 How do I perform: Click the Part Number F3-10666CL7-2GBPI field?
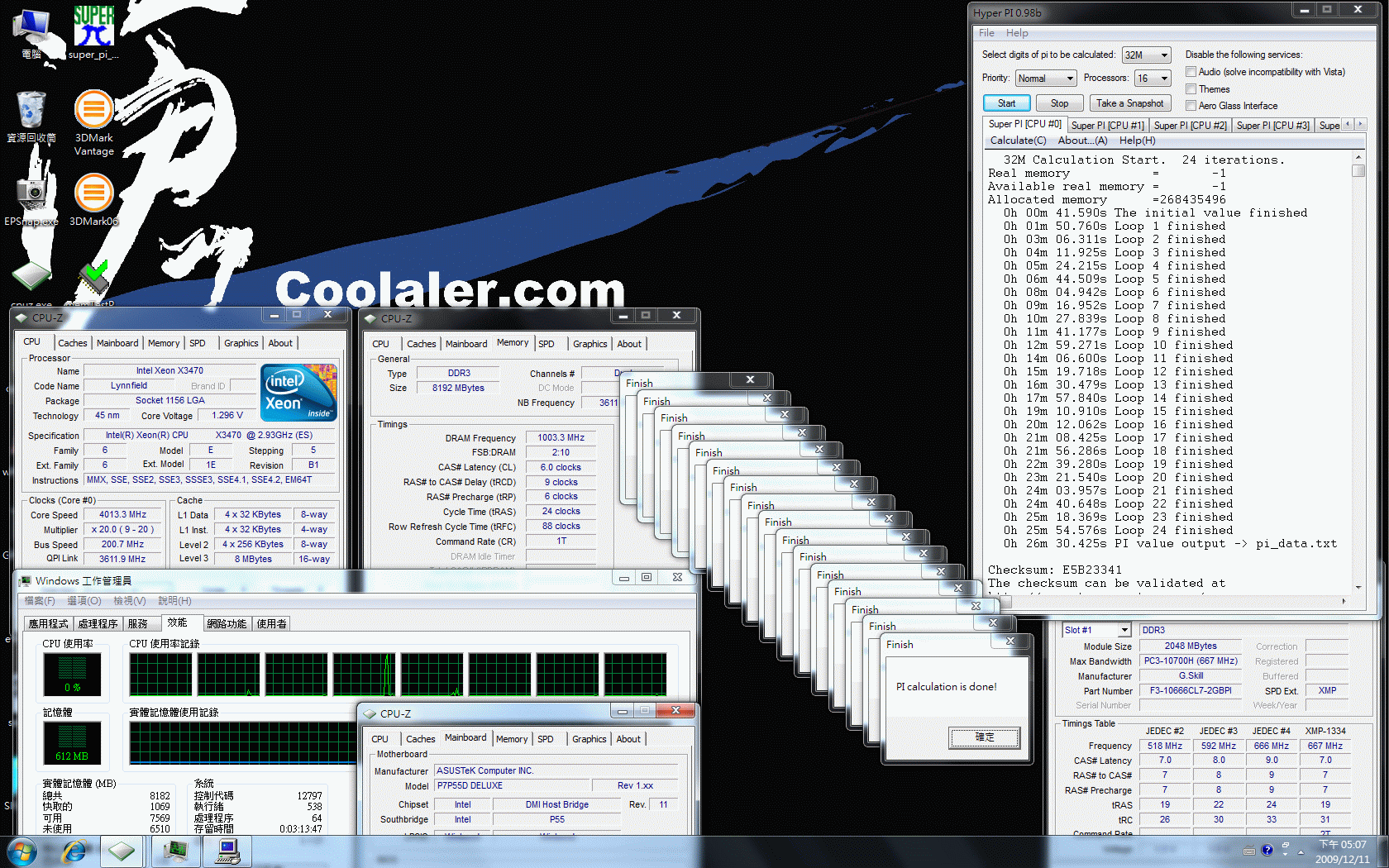(1191, 690)
